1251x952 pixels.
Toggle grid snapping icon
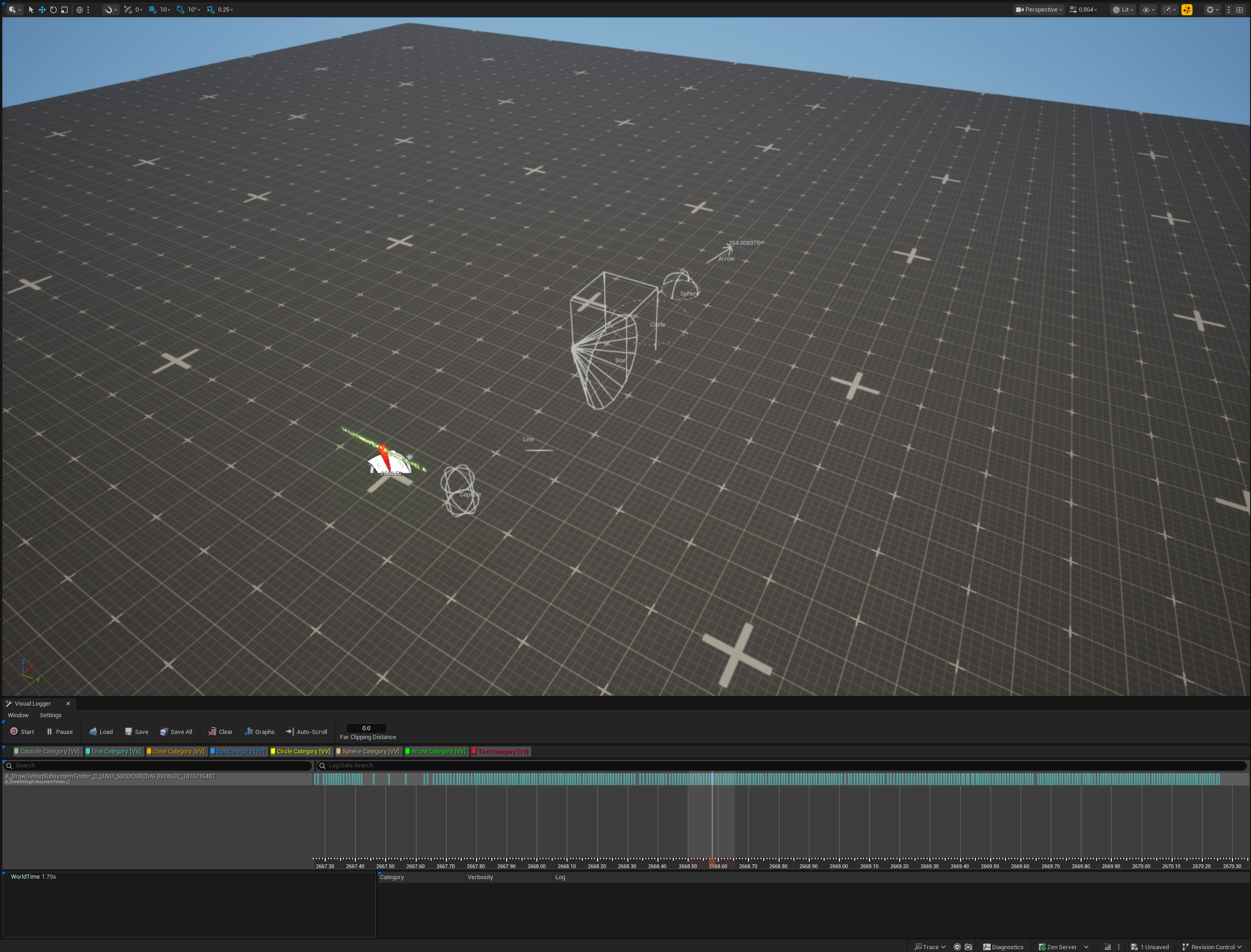click(153, 10)
